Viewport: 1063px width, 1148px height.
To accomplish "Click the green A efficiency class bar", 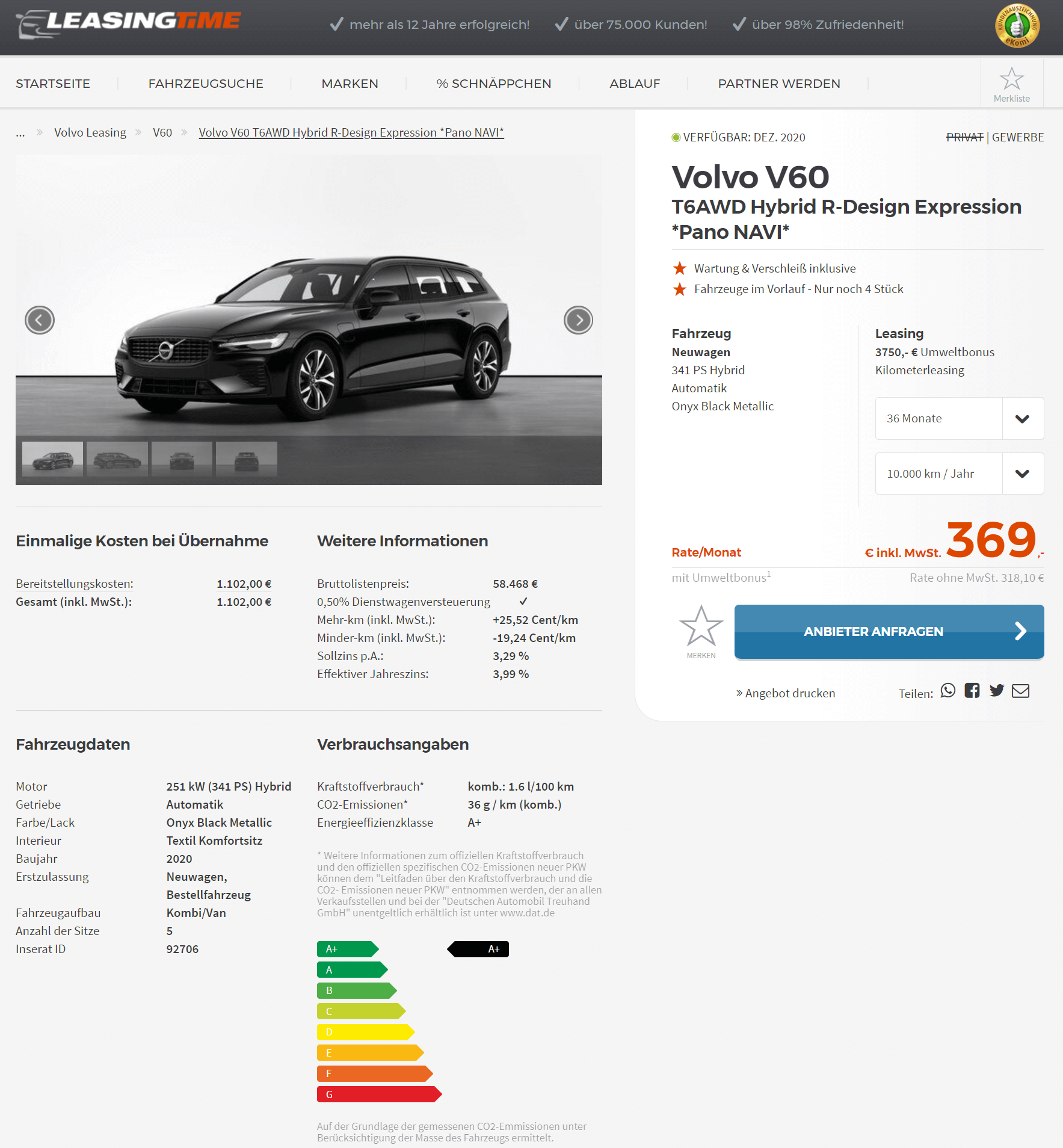I will click(353, 970).
